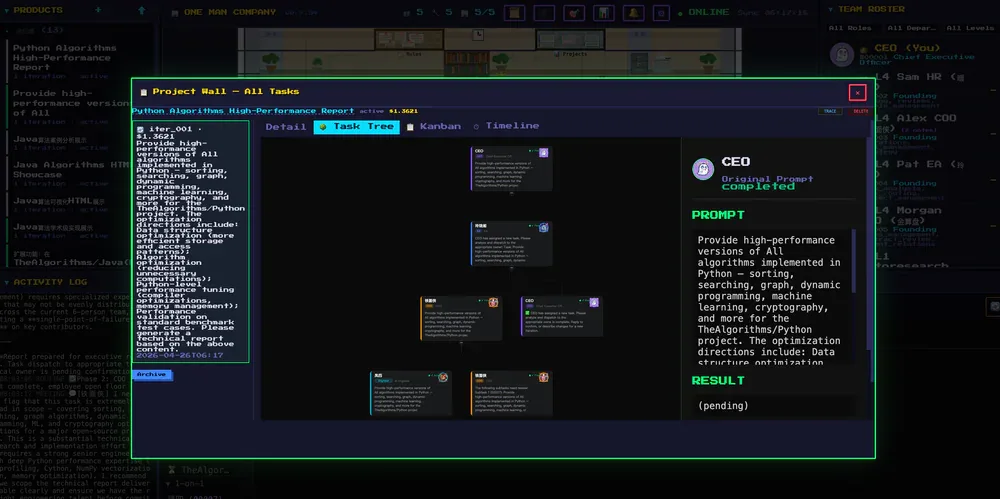Select the iter_001 iteration card
Viewport: 1000px width, 499px height.
click(x=190, y=241)
